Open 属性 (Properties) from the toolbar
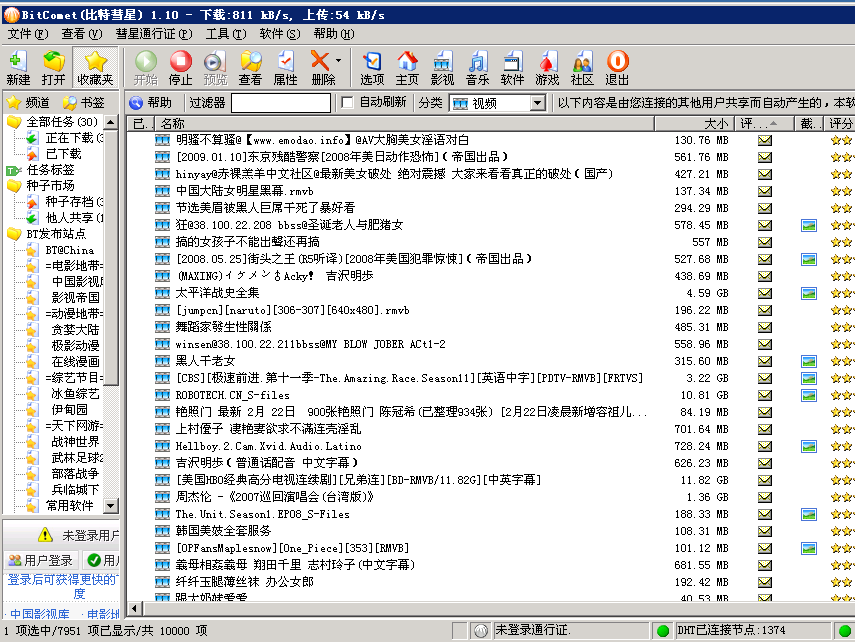This screenshot has height=642, width=855. [285, 68]
